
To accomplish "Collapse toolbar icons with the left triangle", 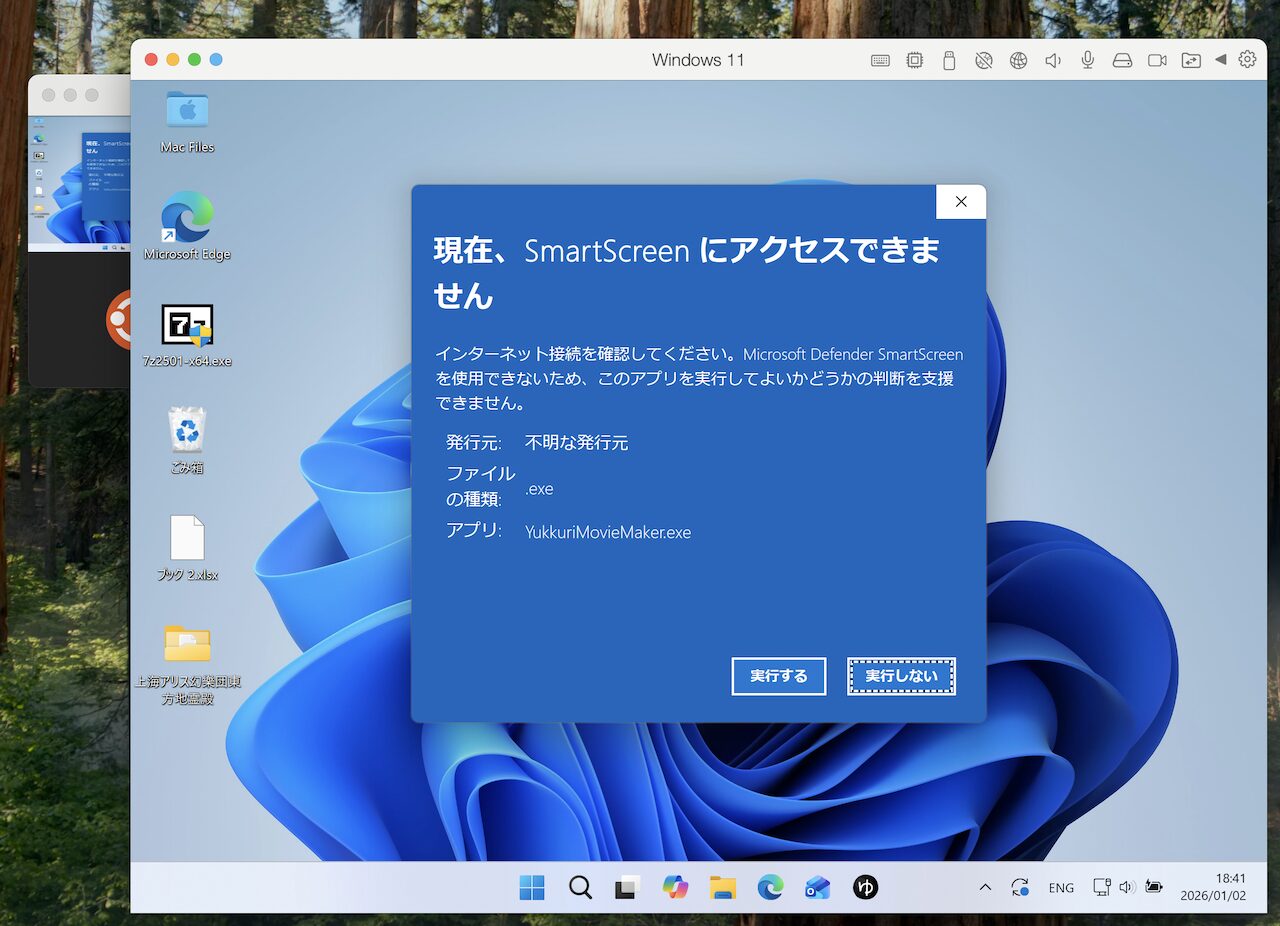I will (1220, 60).
